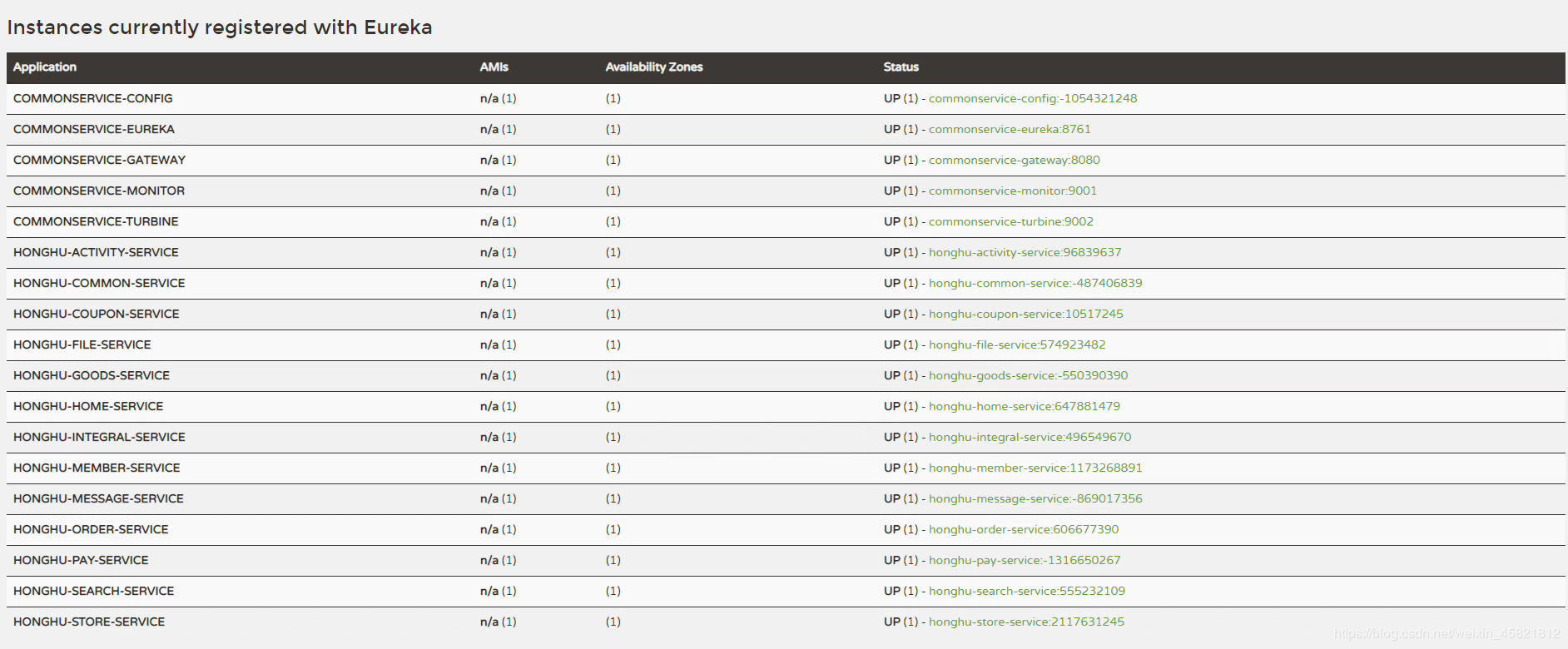The width and height of the screenshot is (1568, 649).
Task: Click the Availability Zones column header
Action: 654,67
